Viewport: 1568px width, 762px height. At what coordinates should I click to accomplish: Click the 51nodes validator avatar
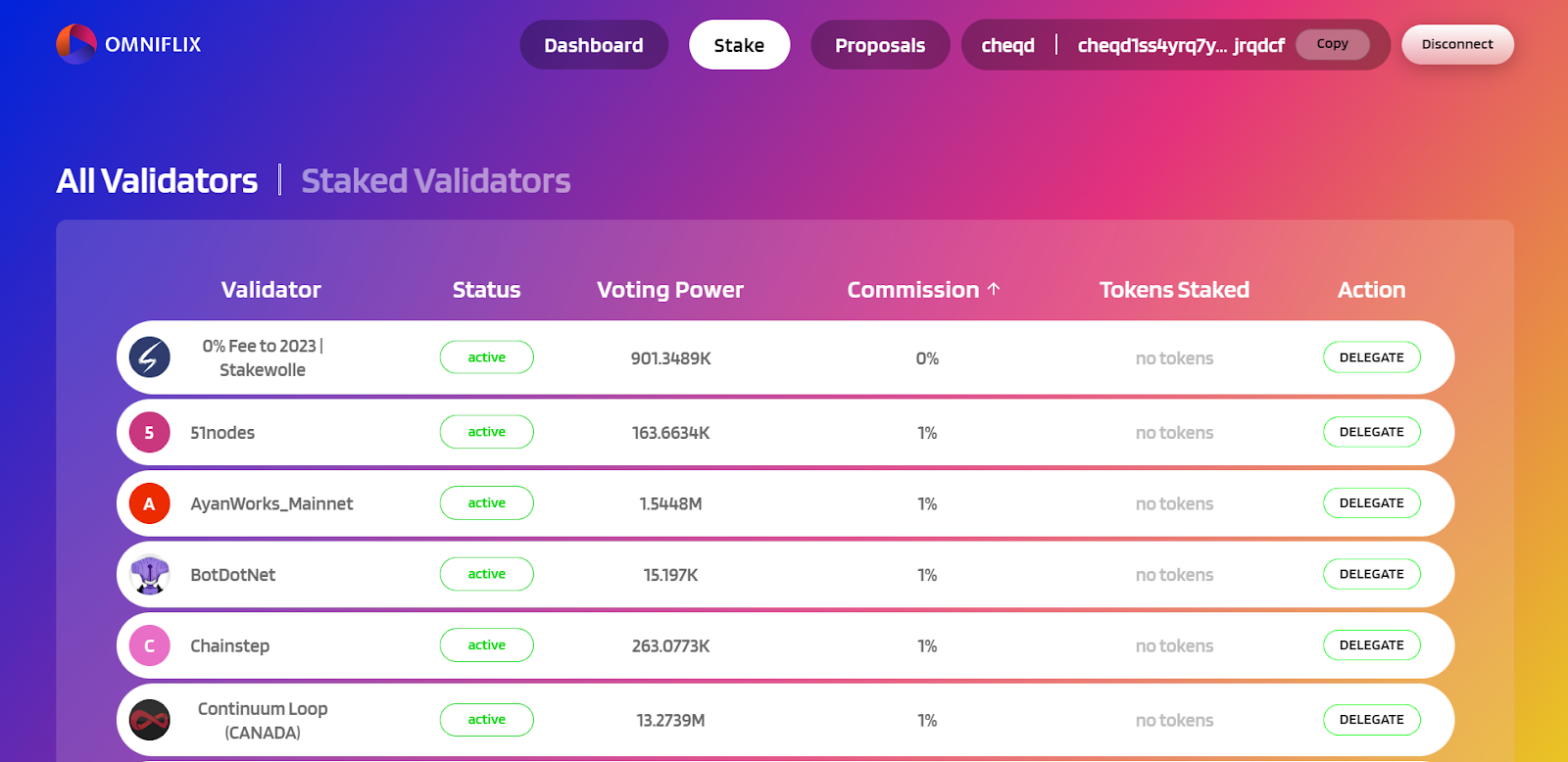click(x=150, y=432)
